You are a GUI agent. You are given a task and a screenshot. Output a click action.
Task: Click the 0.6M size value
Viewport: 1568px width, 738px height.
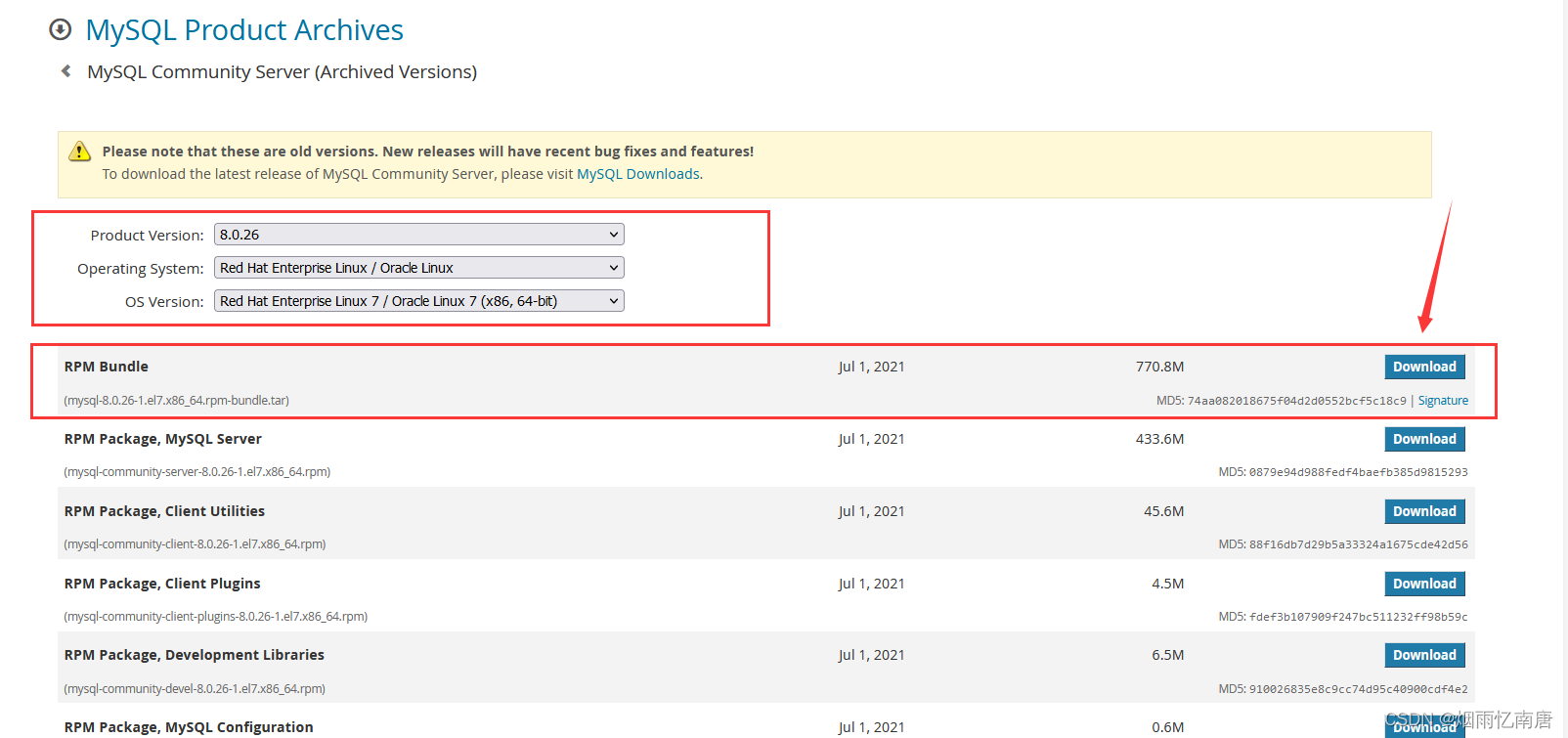1167,727
